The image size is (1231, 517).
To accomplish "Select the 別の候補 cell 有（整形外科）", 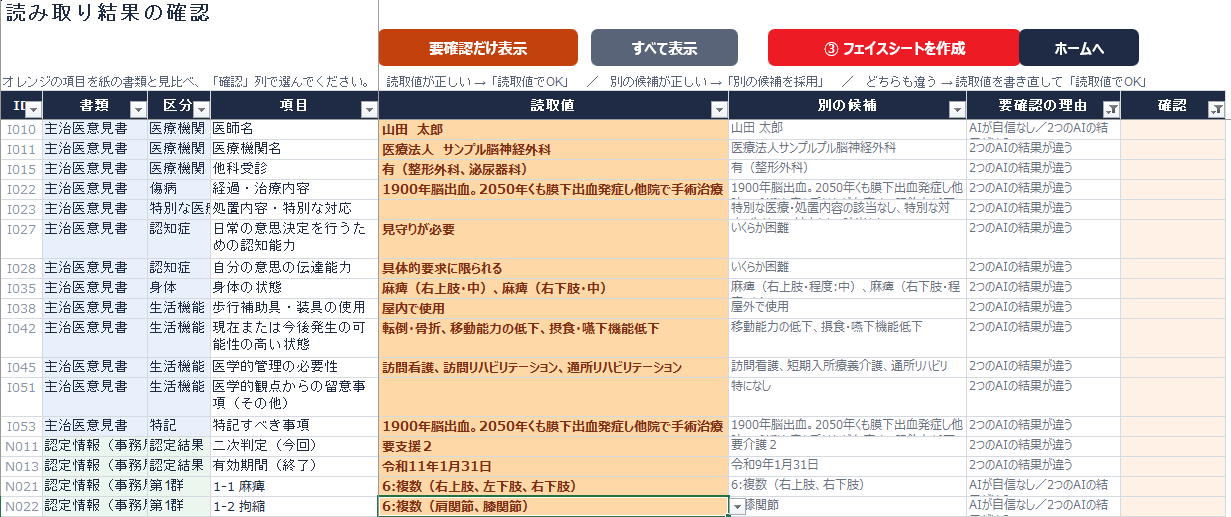I will click(x=847, y=169).
